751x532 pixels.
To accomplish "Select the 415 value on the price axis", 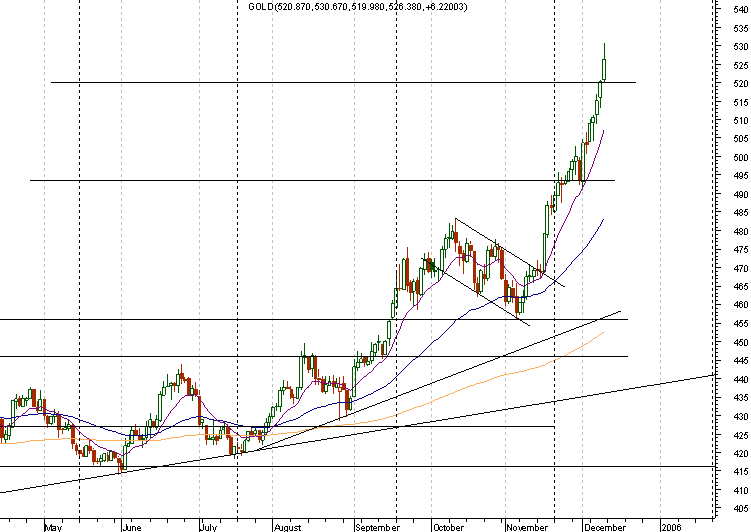I will tap(740, 472).
